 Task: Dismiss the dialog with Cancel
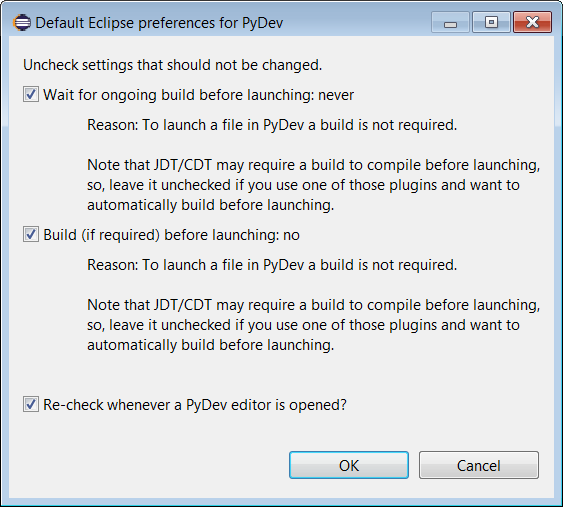(x=479, y=465)
